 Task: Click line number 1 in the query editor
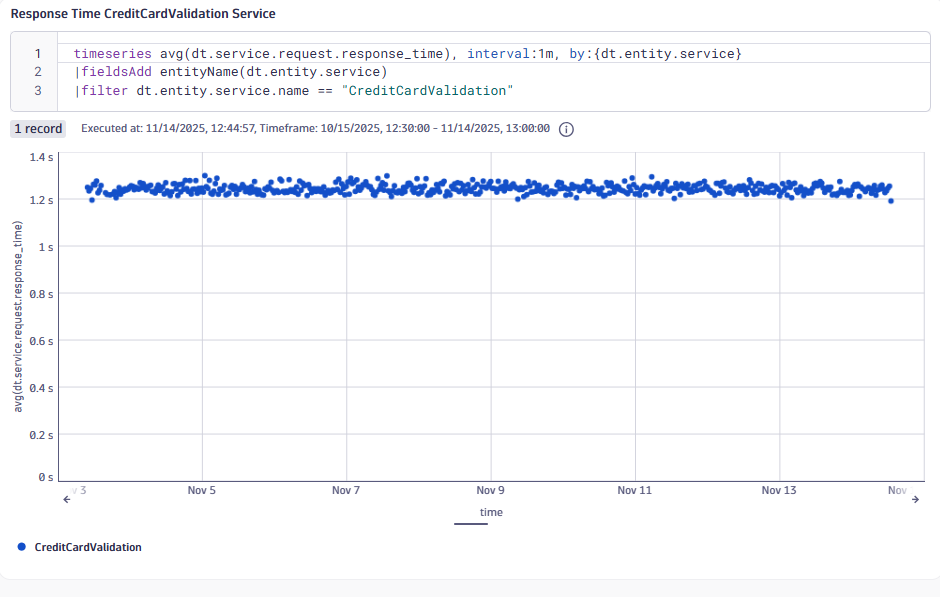(x=36, y=53)
